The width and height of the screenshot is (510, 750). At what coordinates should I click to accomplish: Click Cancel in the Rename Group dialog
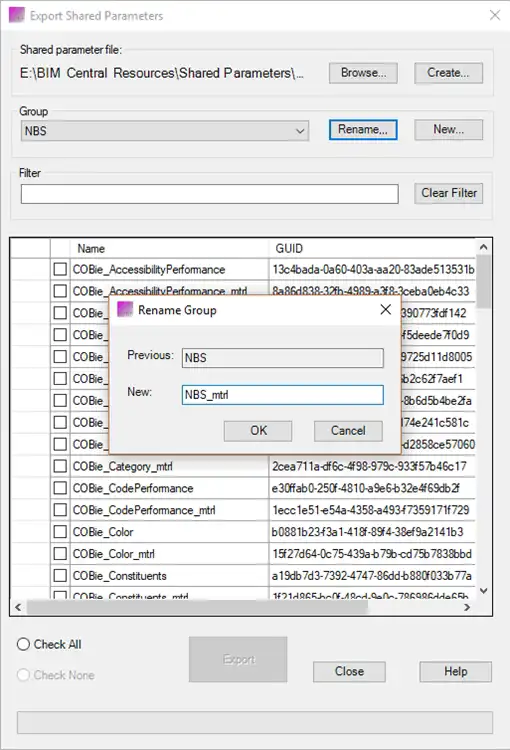[348, 431]
